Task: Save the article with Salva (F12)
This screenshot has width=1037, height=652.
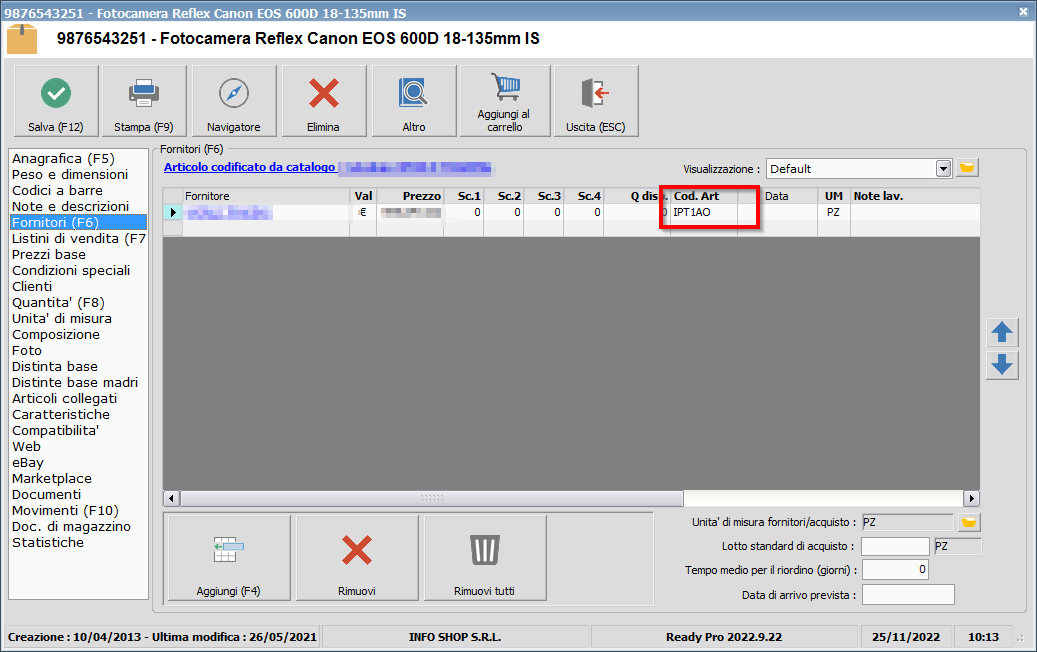Action: point(56,101)
